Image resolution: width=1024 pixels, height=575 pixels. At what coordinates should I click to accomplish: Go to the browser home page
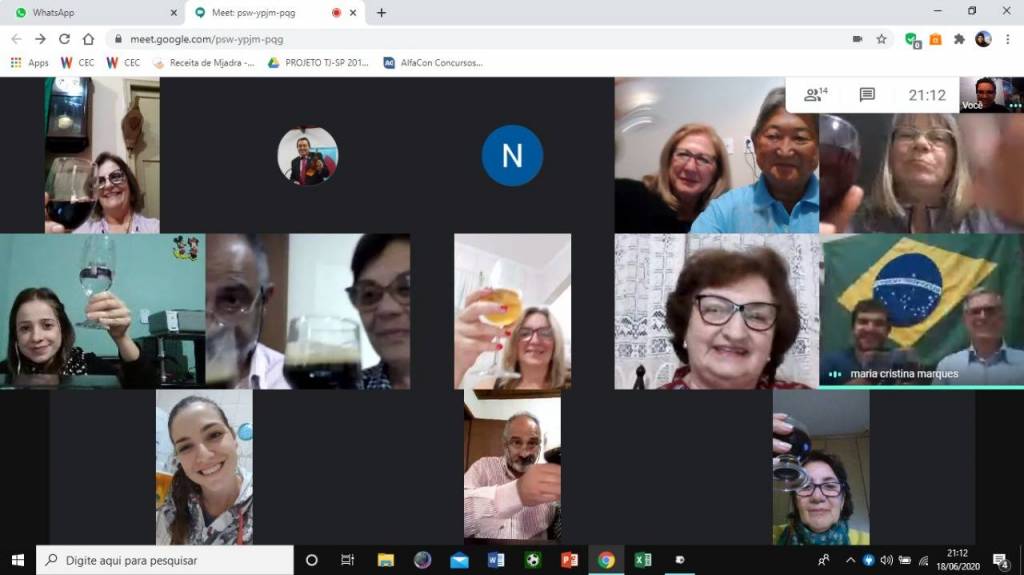pos(88,39)
